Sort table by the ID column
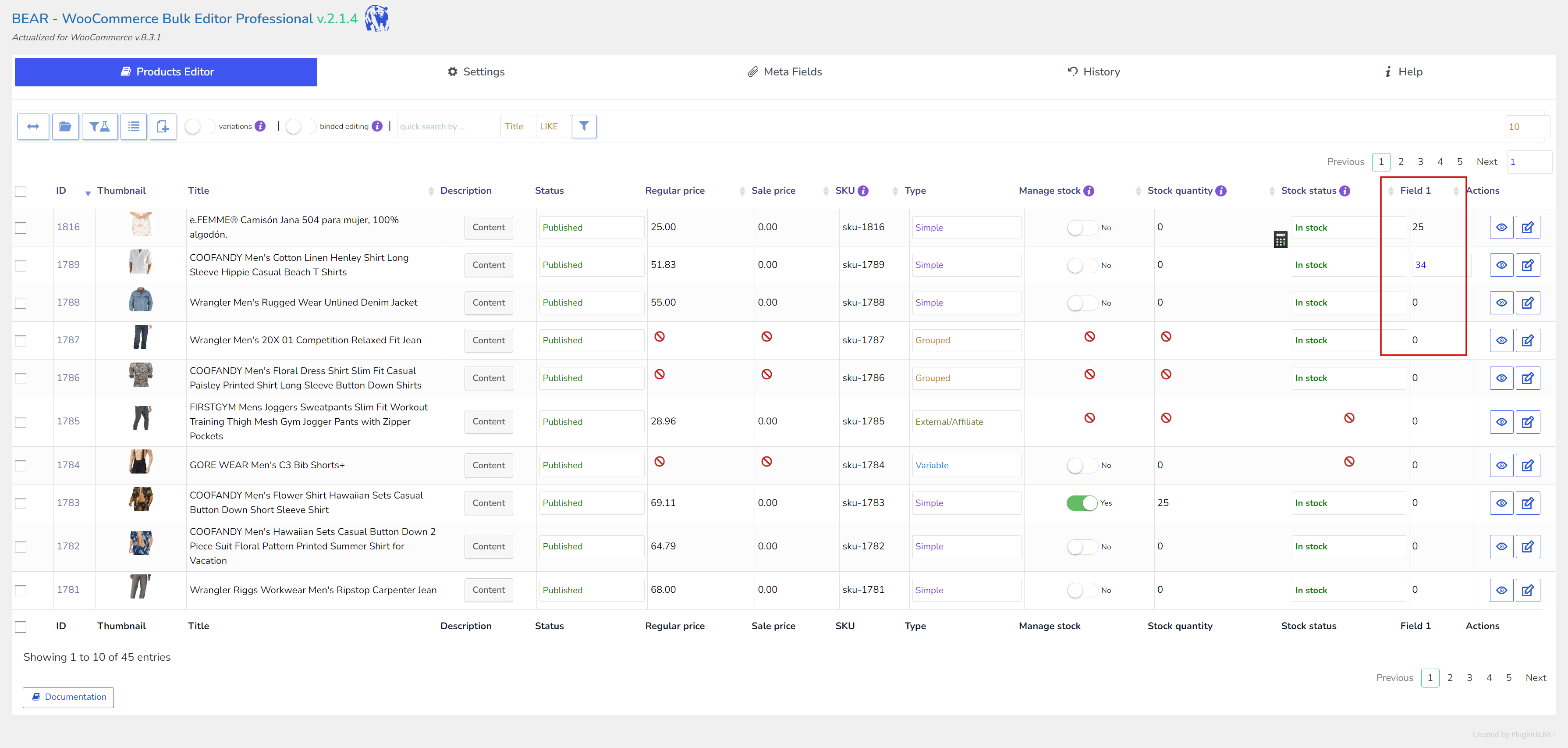The width and height of the screenshot is (1568, 748). point(61,191)
